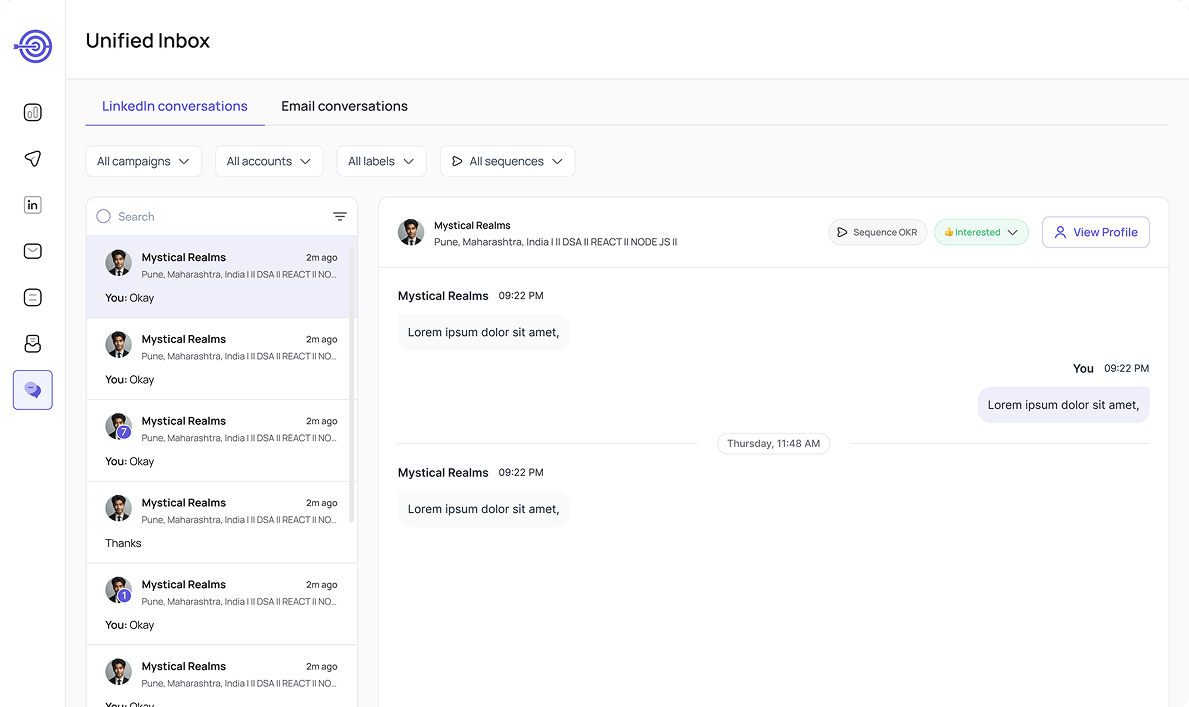
Task: Click the Sequence OKR tag
Action: tap(877, 232)
